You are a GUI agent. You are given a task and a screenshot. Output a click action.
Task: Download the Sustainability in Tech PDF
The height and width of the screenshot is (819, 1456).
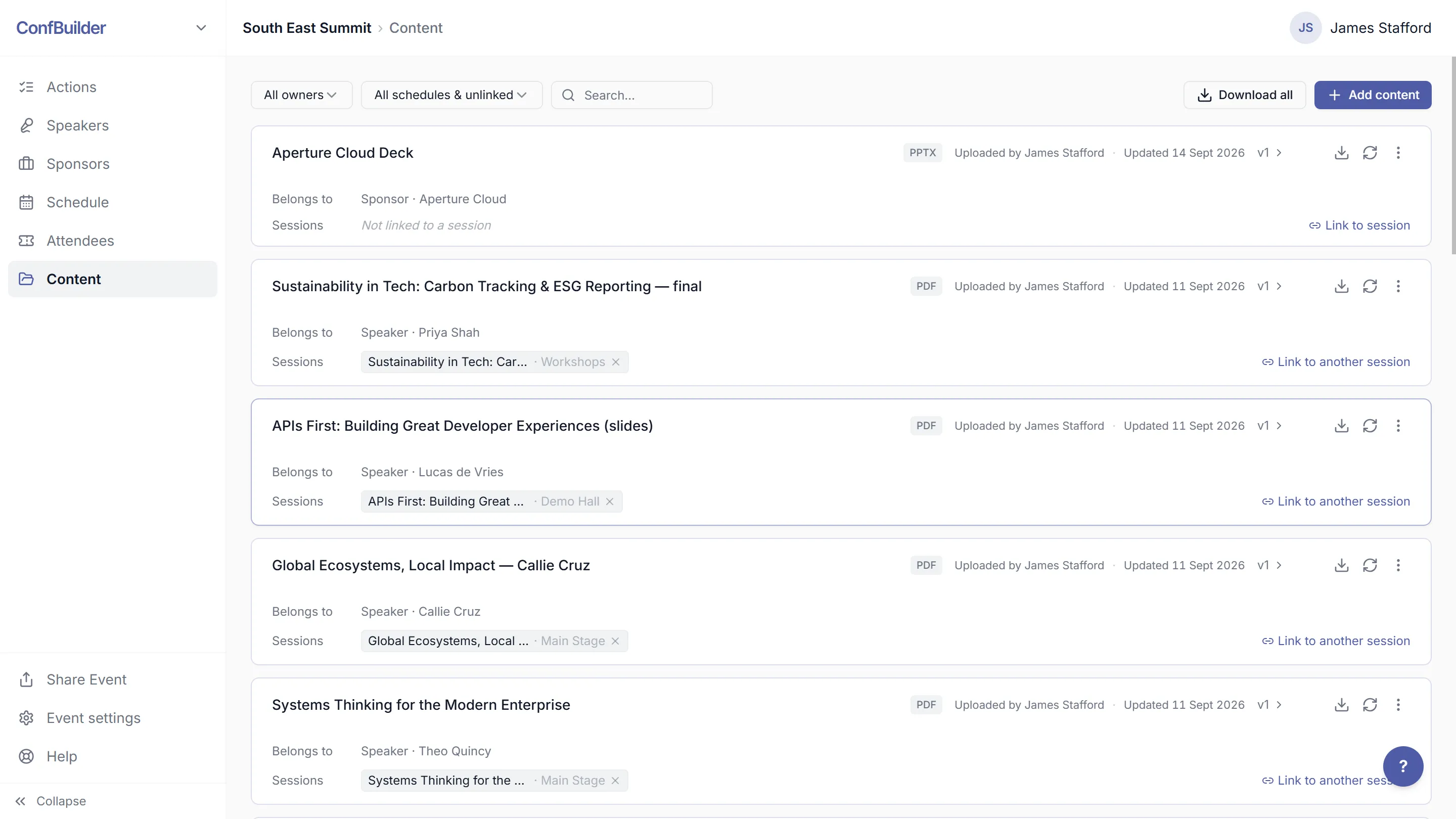pos(1341,286)
